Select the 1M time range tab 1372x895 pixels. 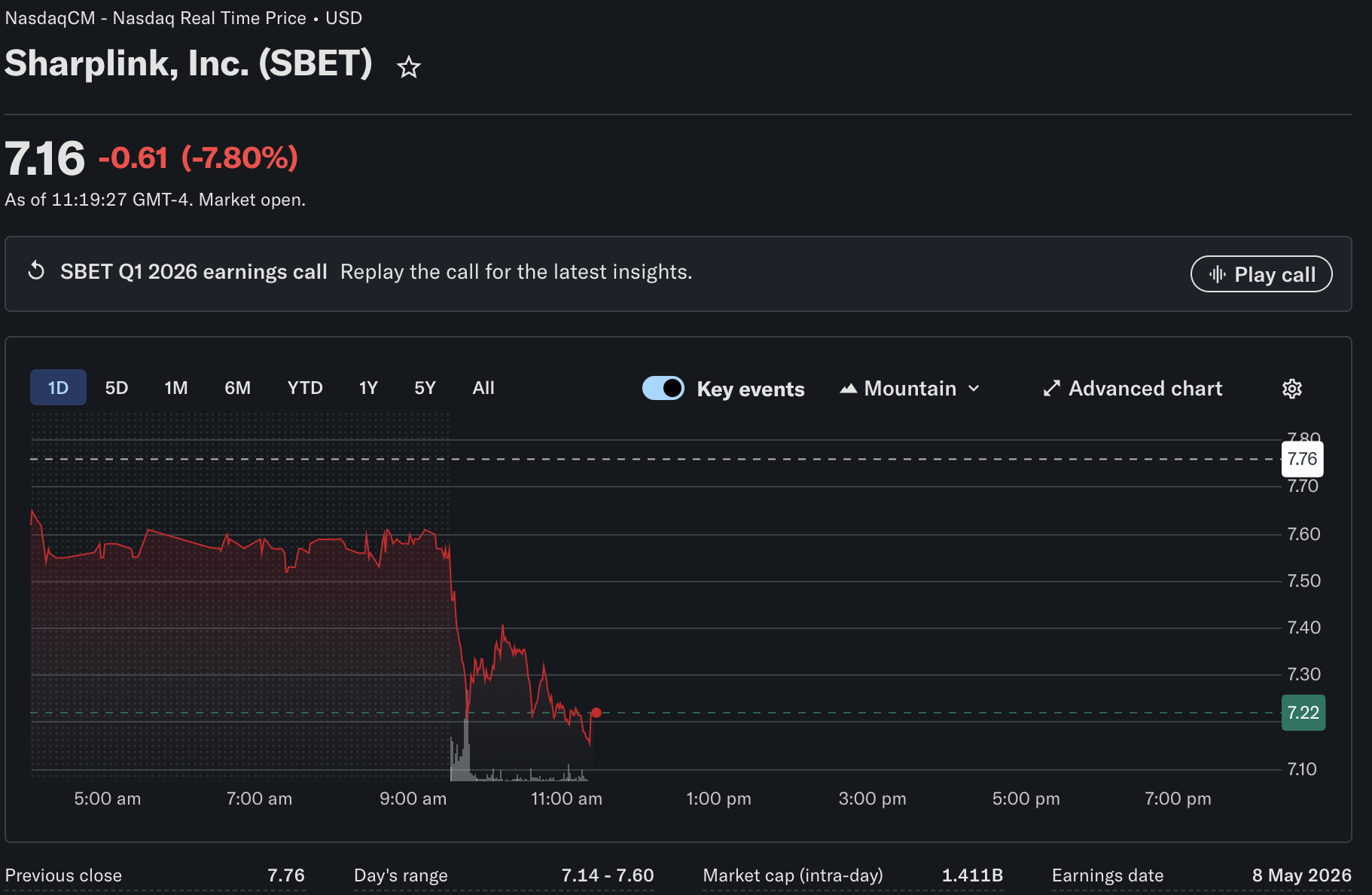tap(176, 388)
